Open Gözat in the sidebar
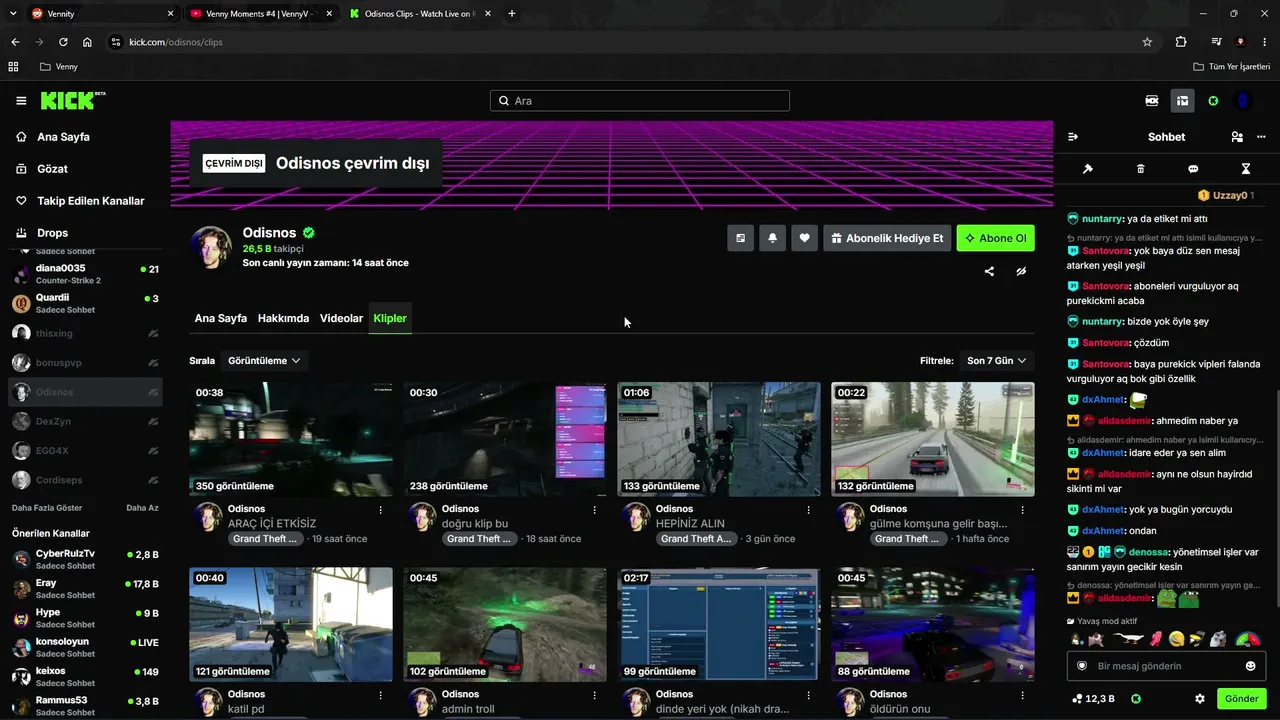The width and height of the screenshot is (1280, 720). (52, 169)
